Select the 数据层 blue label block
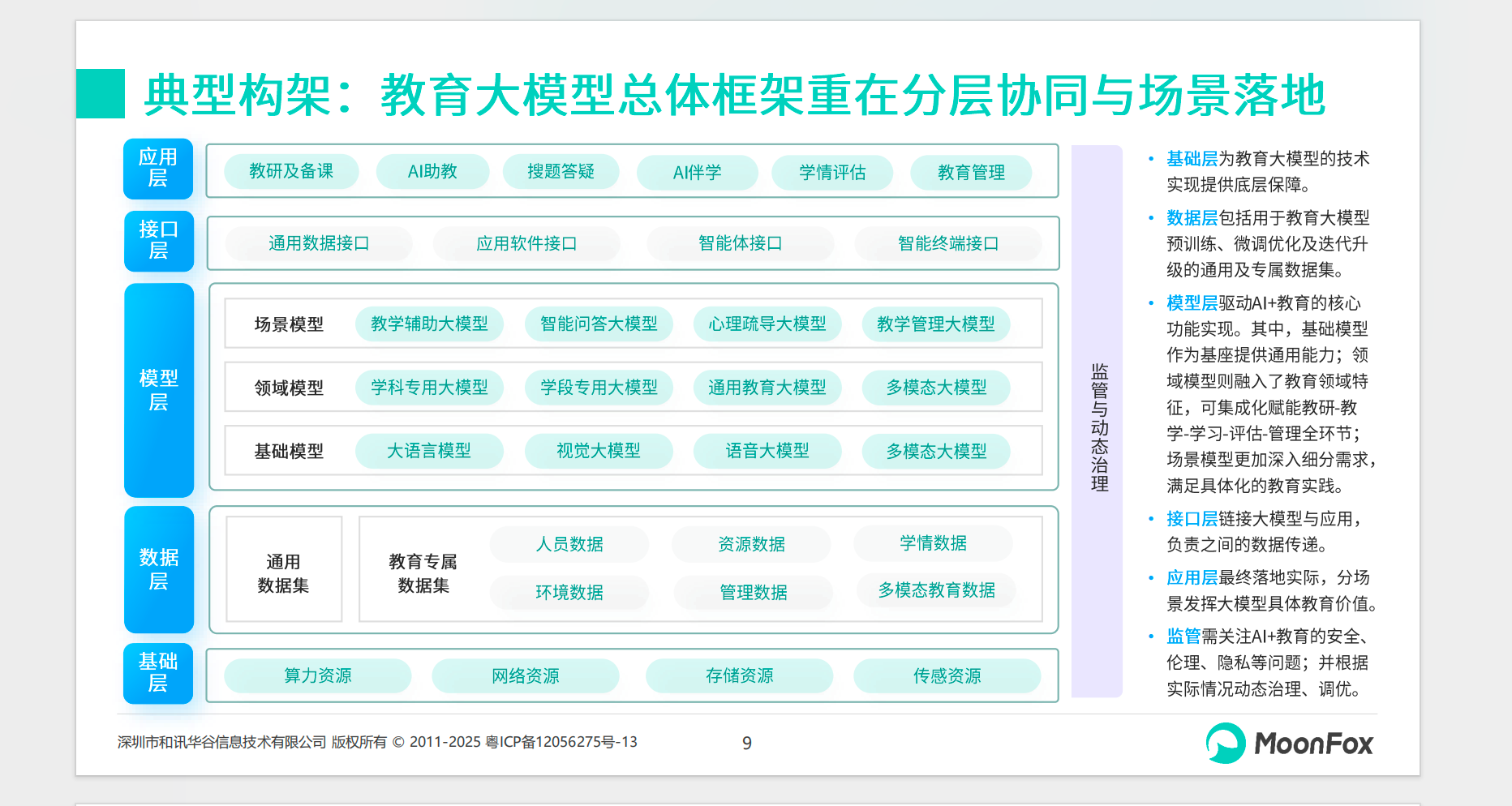1512x806 pixels. tap(159, 569)
